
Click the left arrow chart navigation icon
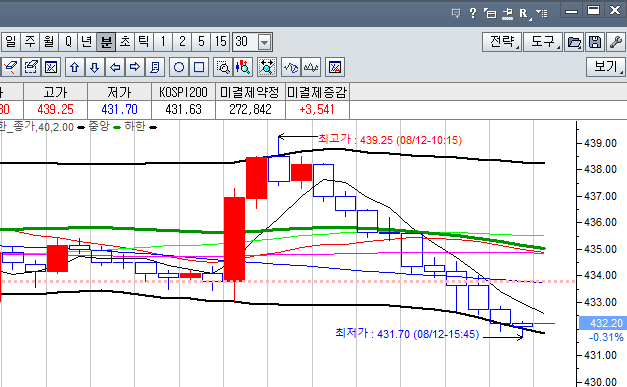pyautogui.click(x=115, y=67)
